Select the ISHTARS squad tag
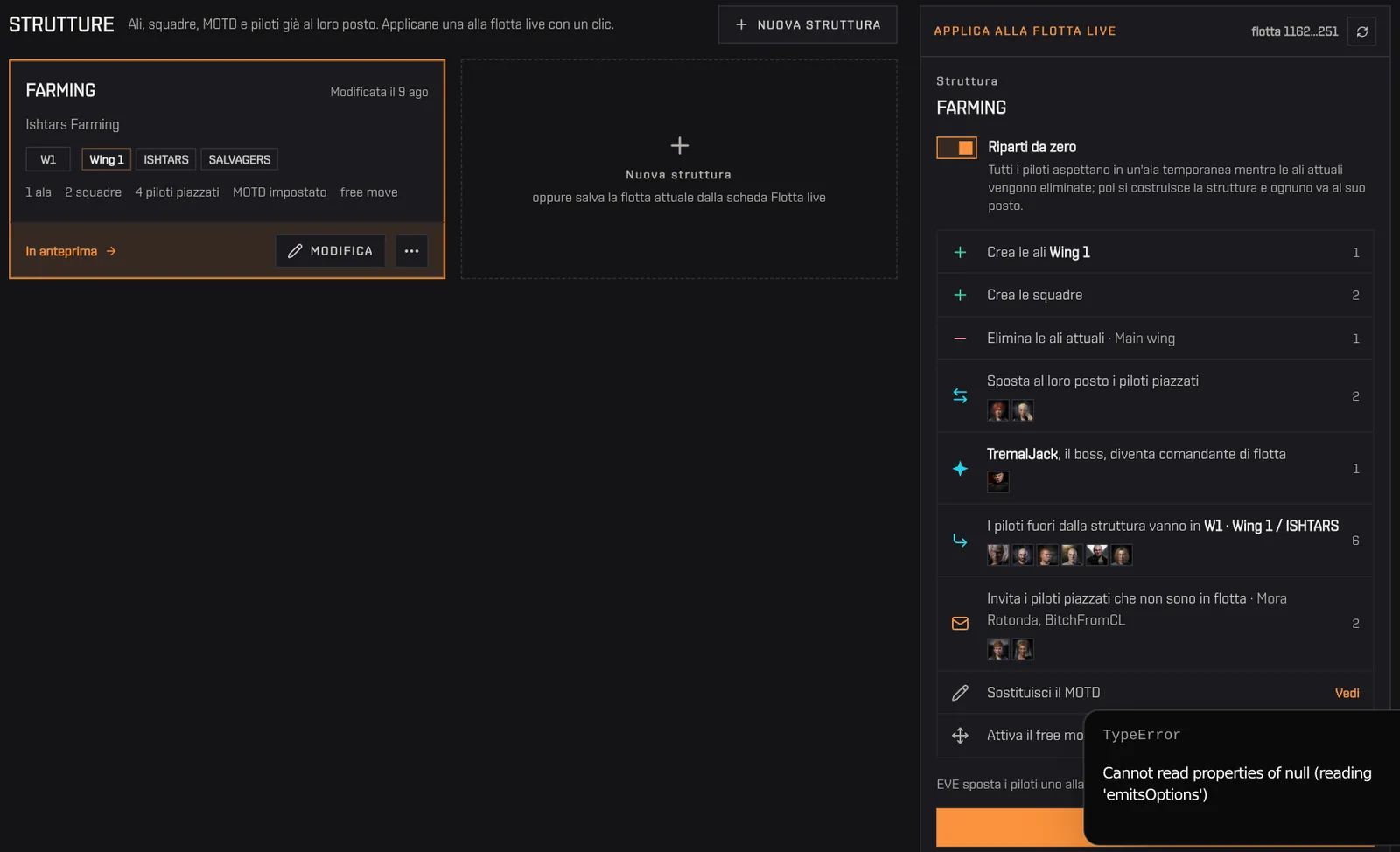1400x852 pixels. [166, 160]
